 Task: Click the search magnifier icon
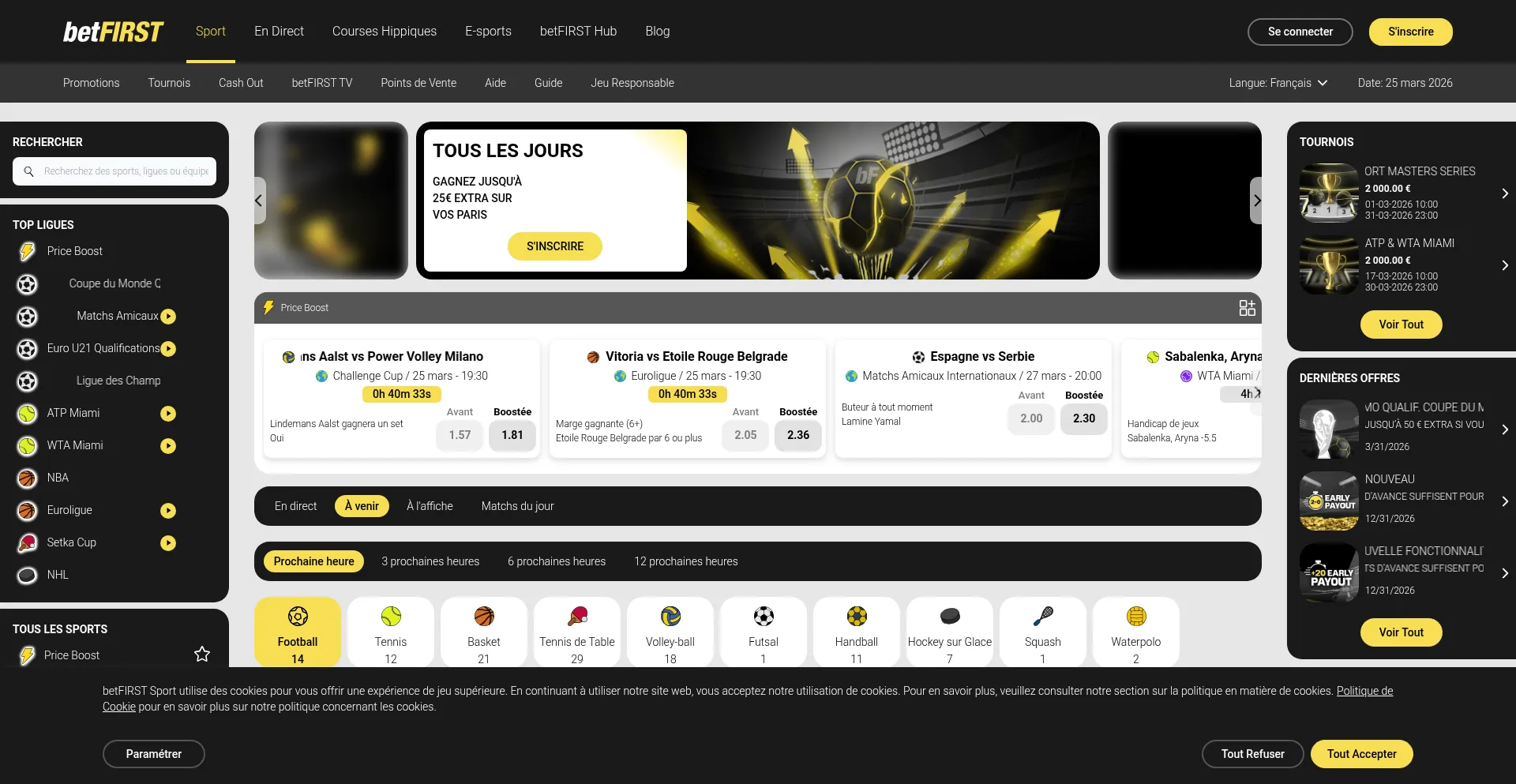click(28, 171)
